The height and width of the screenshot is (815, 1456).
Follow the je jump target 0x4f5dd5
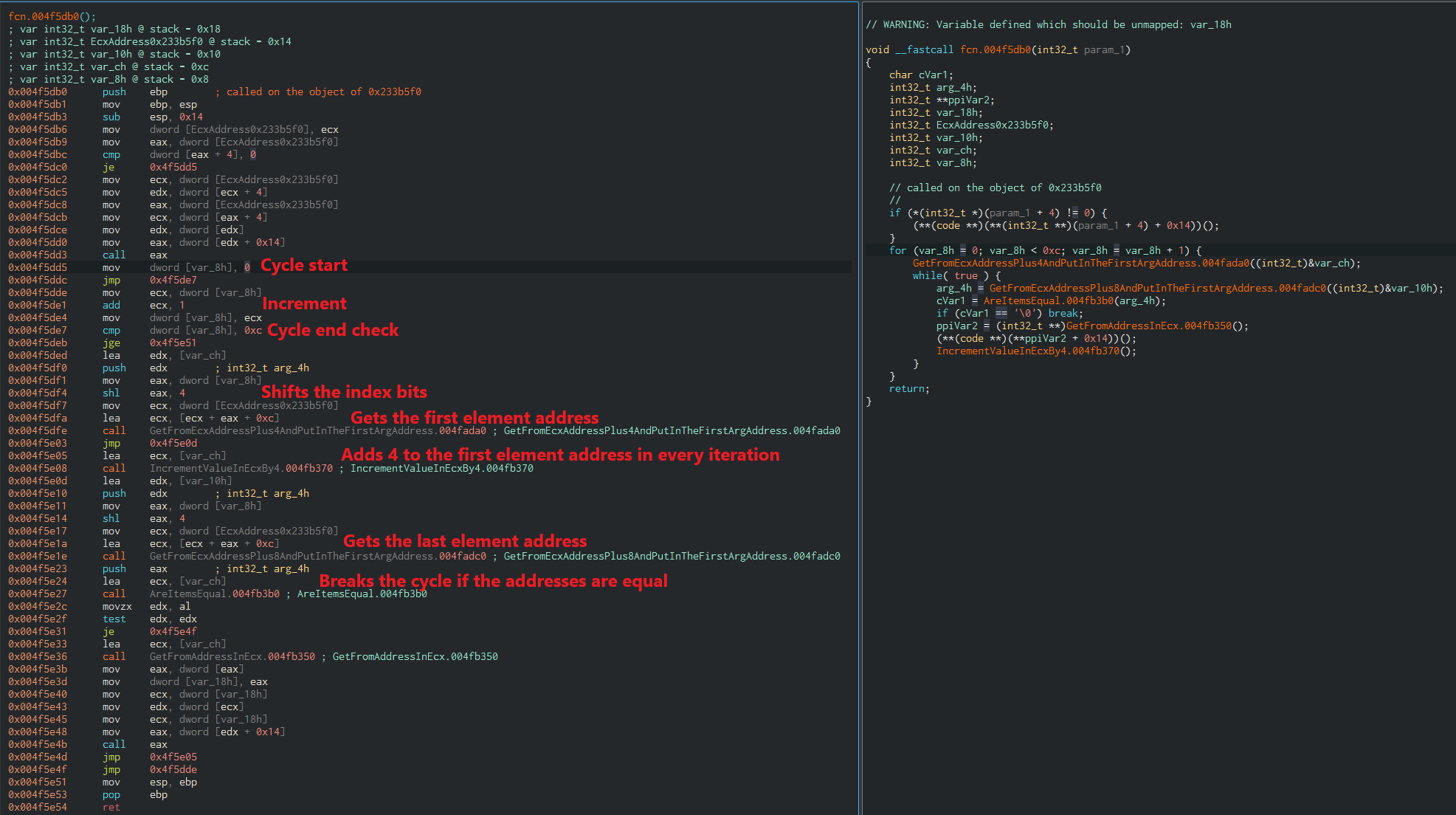[x=173, y=167]
